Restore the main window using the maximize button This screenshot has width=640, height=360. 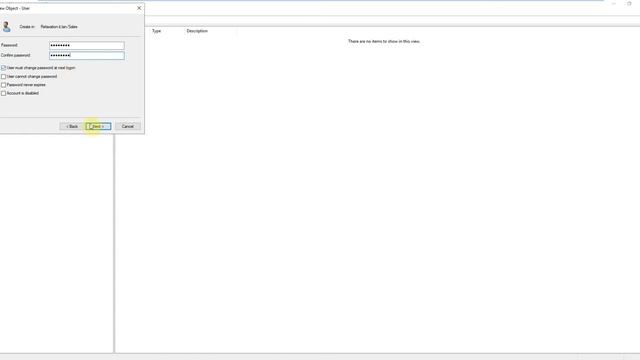(x=629, y=4)
